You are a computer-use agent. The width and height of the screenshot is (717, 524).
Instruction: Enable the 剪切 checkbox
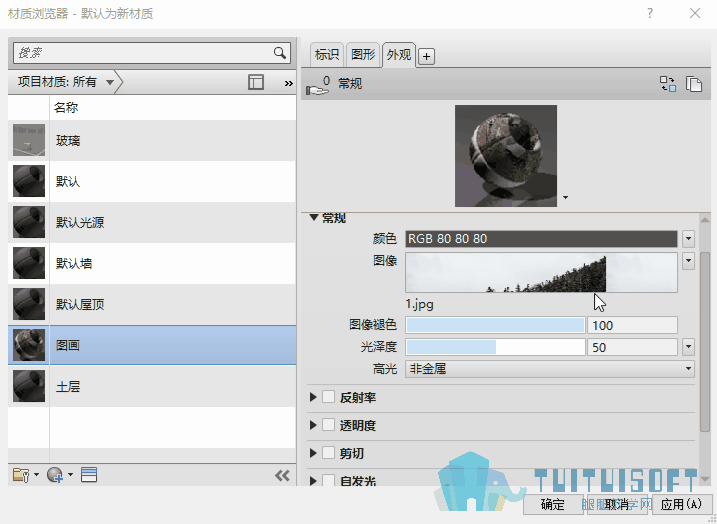pyautogui.click(x=328, y=453)
